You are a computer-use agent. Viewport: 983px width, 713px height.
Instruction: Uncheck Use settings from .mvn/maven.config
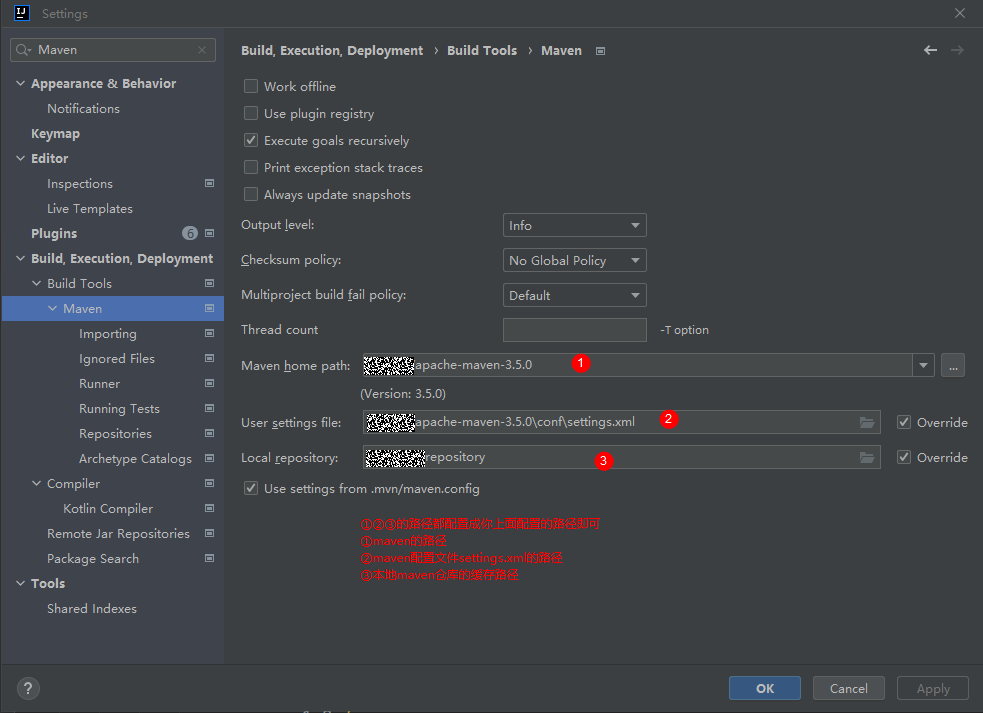tap(251, 489)
